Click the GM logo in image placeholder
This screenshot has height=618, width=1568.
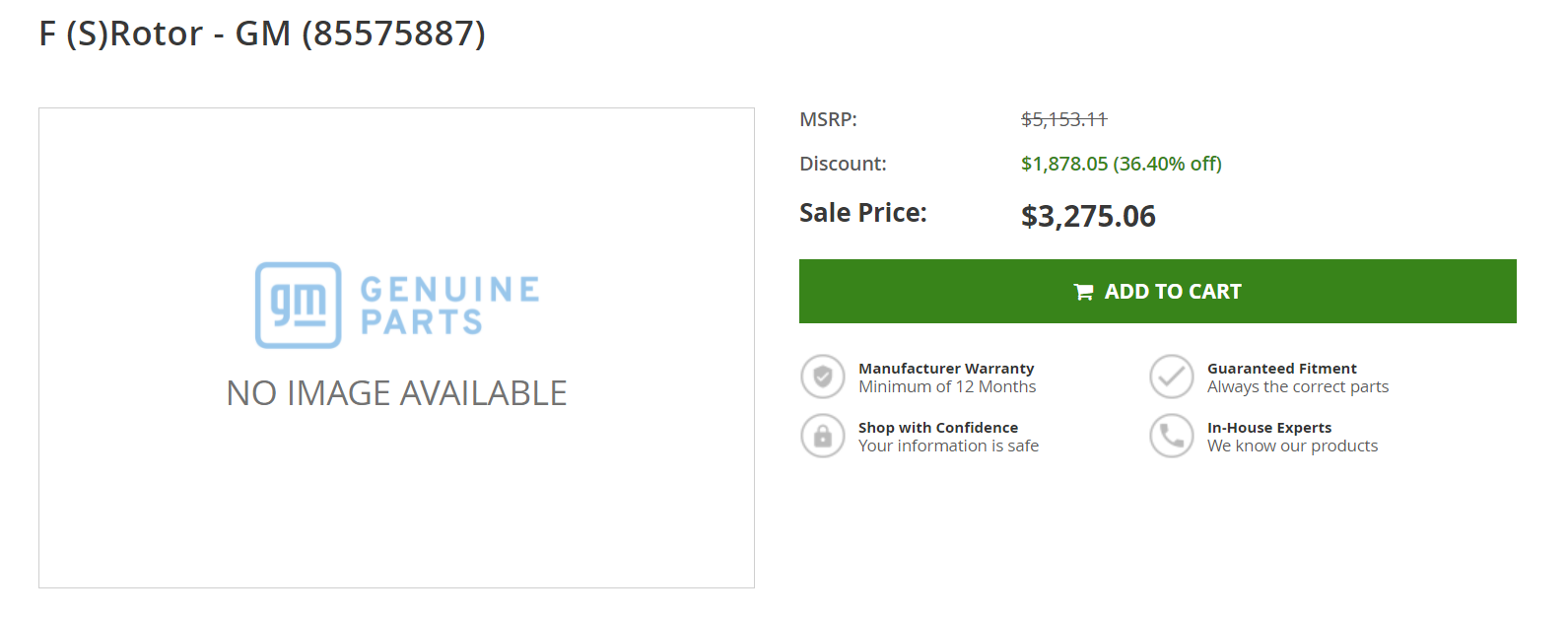click(299, 305)
